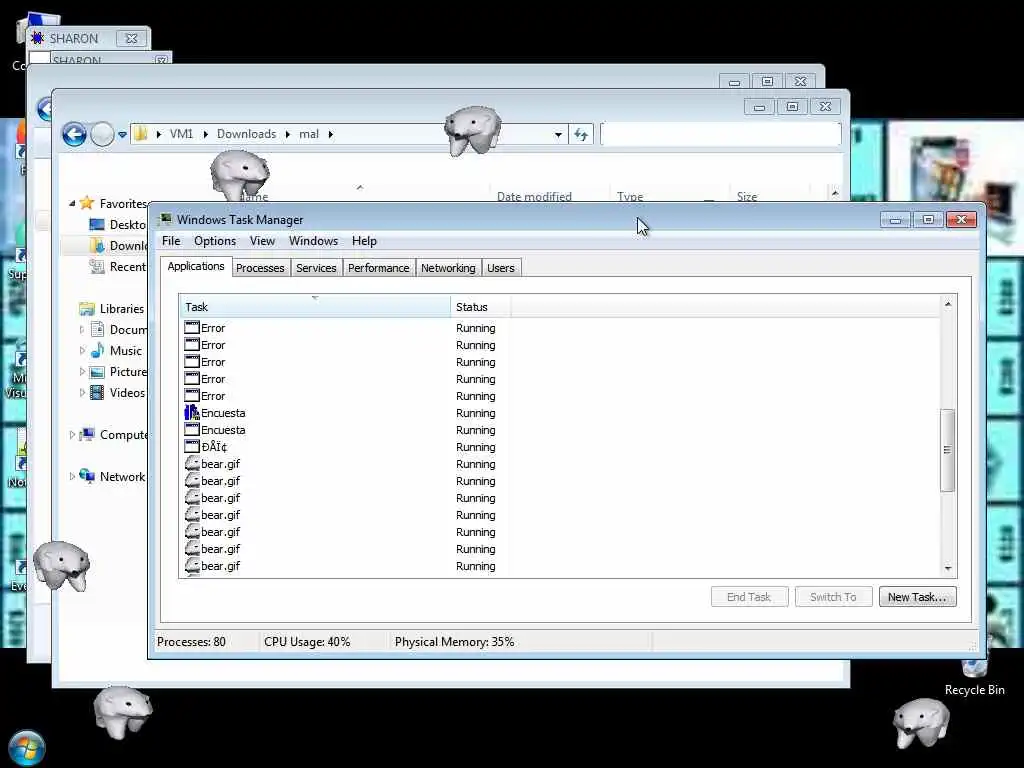Click the Libraries folder icon
Screen dimensions: 1024x768
click(x=86, y=309)
